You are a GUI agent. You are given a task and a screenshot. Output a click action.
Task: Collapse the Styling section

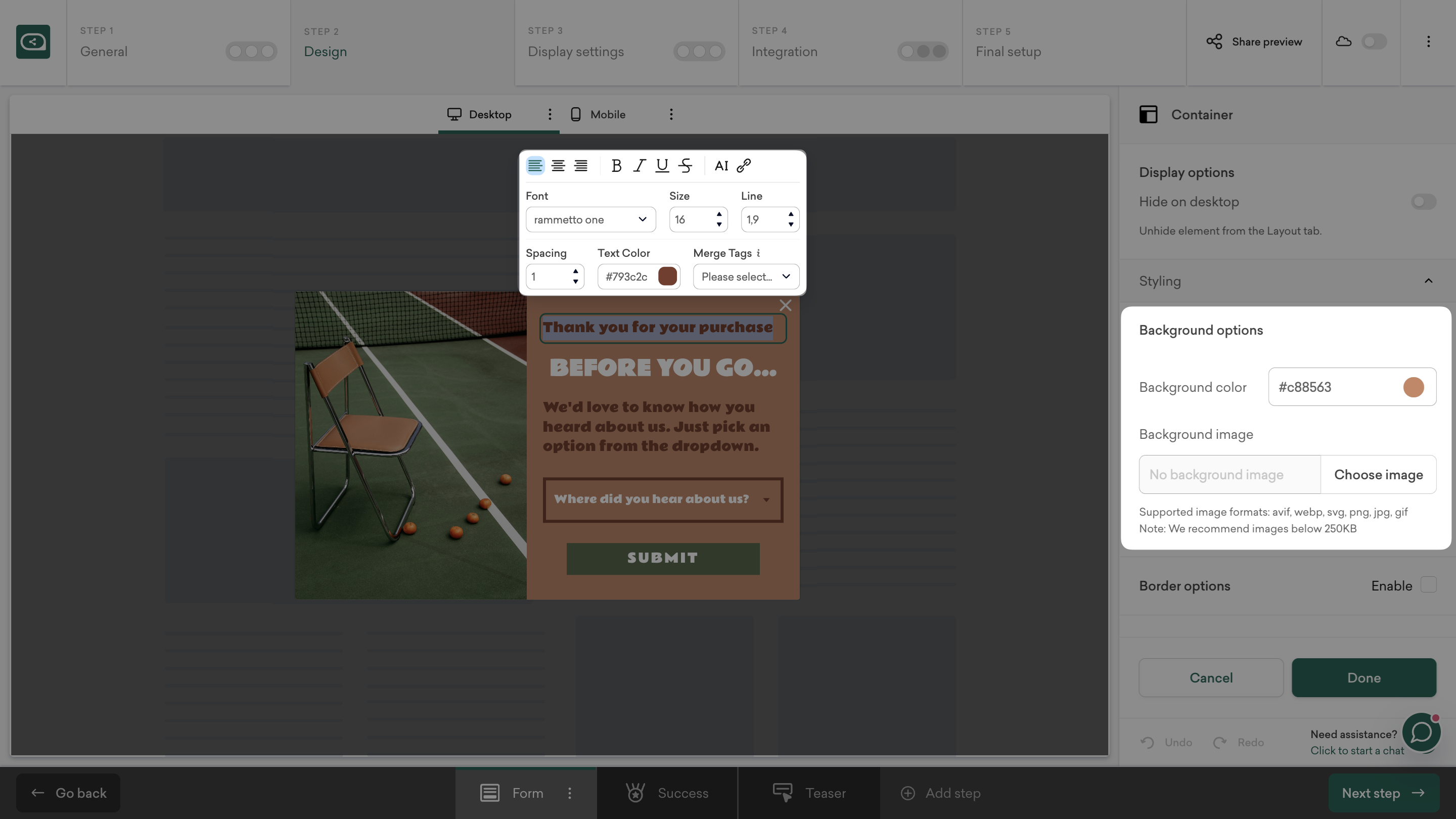tap(1428, 281)
